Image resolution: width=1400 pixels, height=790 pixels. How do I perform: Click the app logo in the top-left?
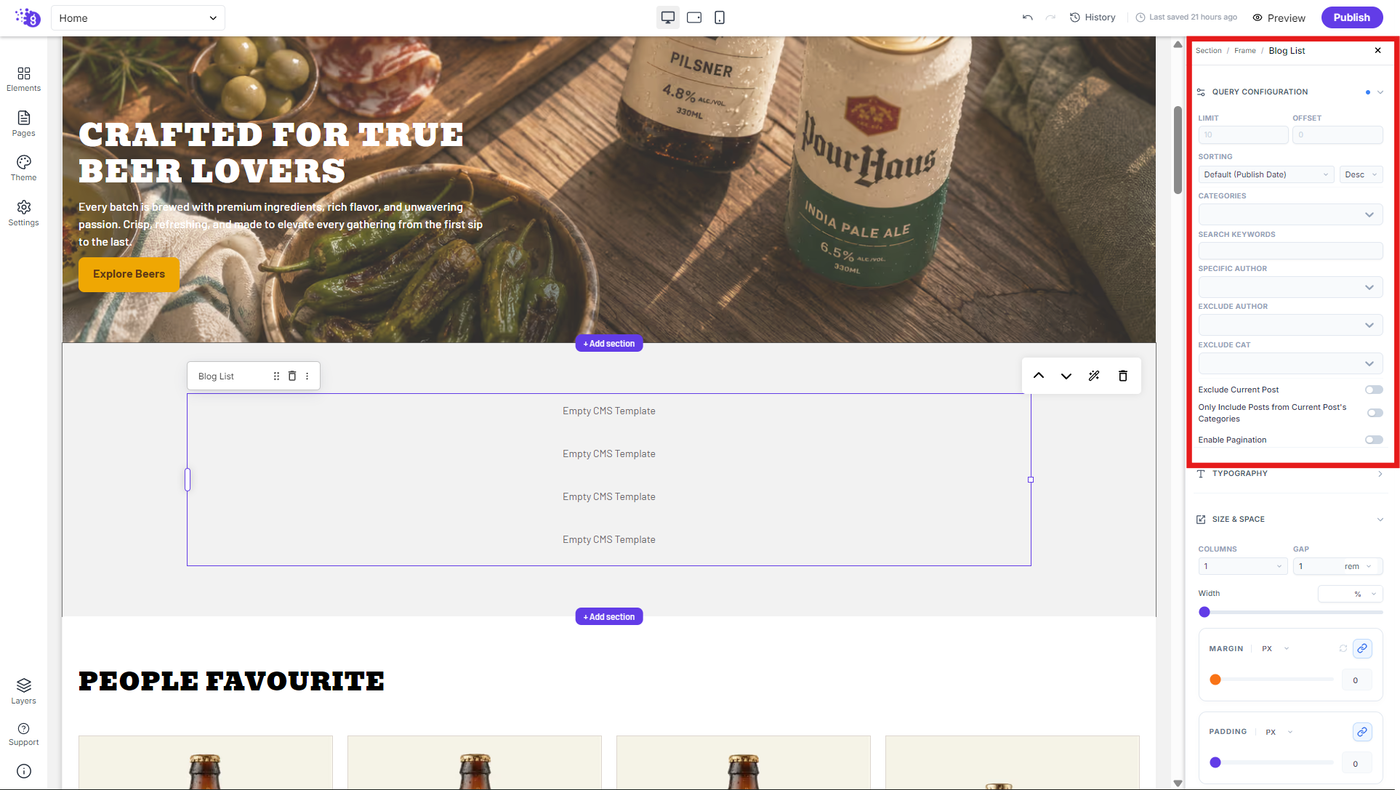[28, 17]
